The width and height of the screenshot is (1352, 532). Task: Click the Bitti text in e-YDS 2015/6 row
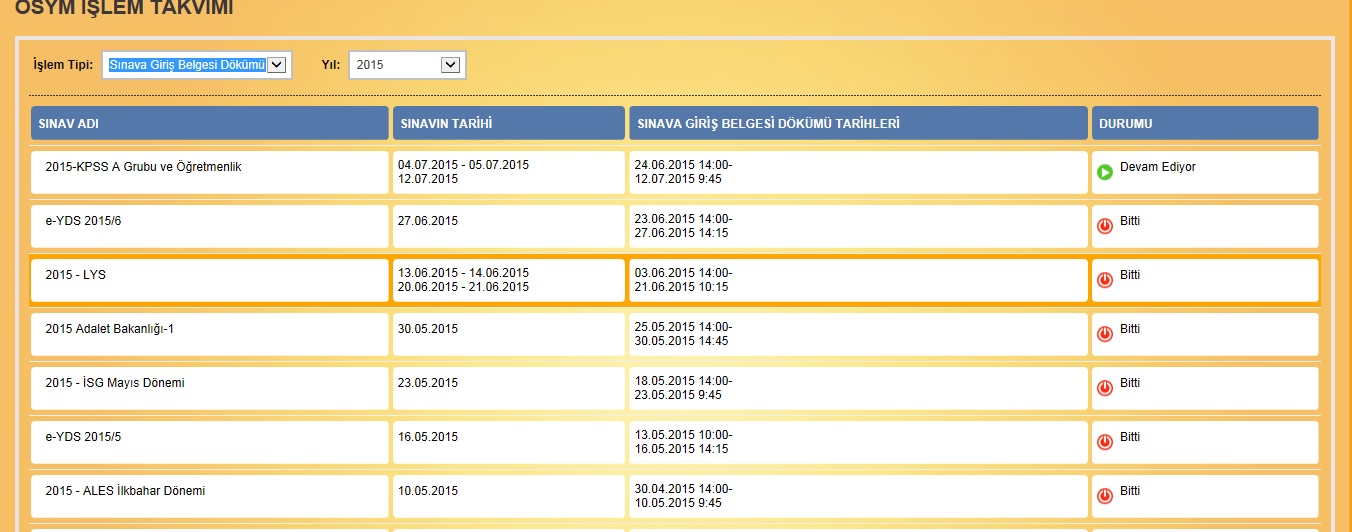[1130, 221]
